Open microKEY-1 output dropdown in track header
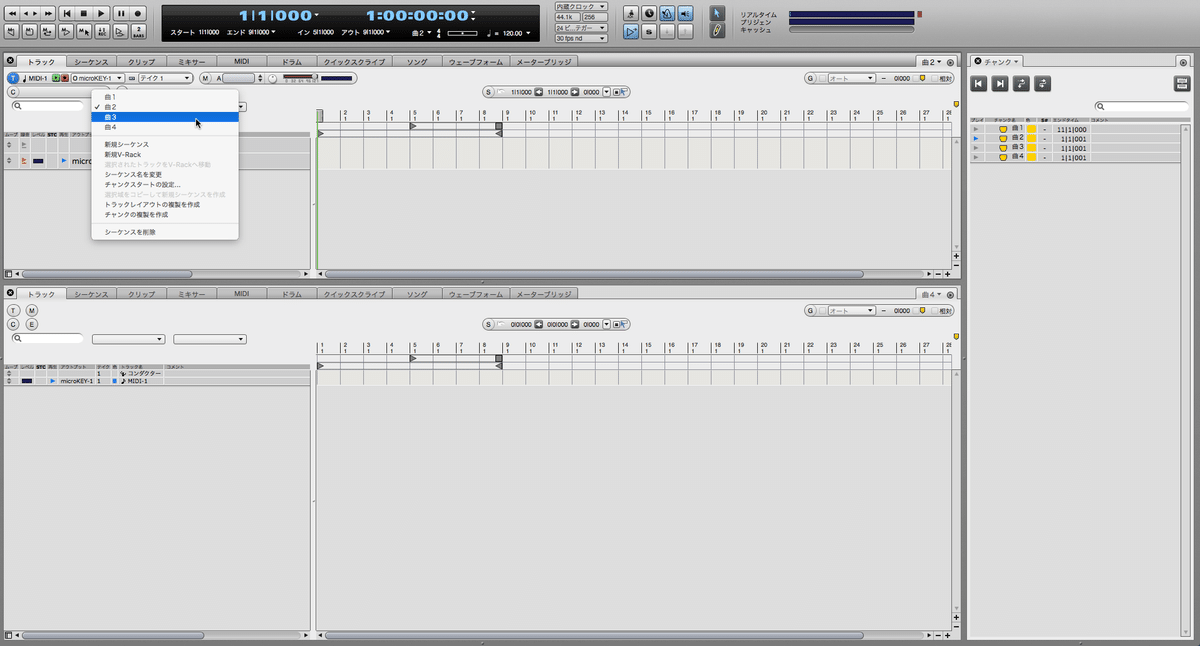 (97, 78)
